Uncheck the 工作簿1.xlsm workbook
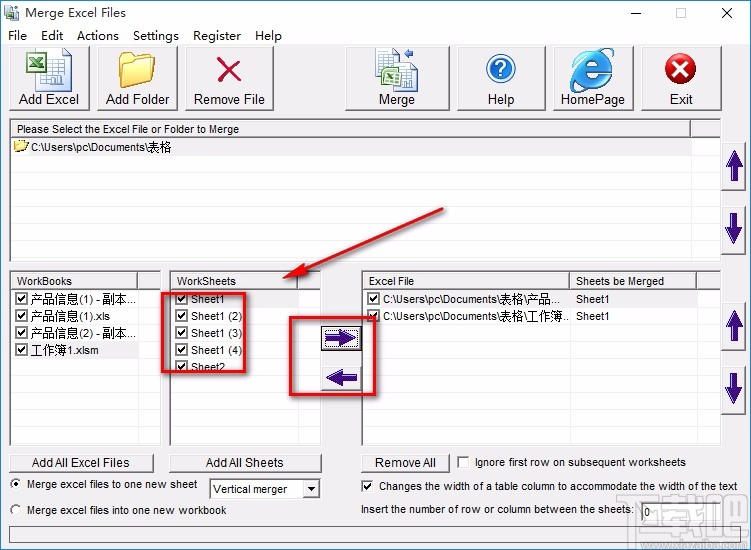This screenshot has width=751, height=550. pyautogui.click(x=21, y=350)
